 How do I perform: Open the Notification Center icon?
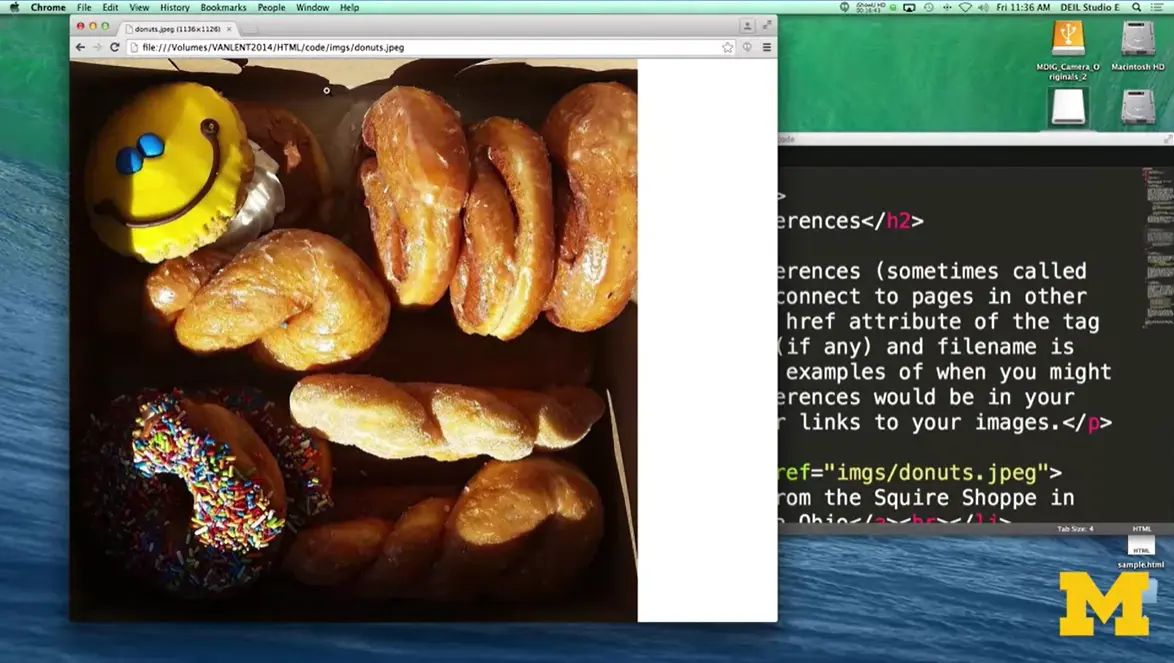click(x=1159, y=7)
